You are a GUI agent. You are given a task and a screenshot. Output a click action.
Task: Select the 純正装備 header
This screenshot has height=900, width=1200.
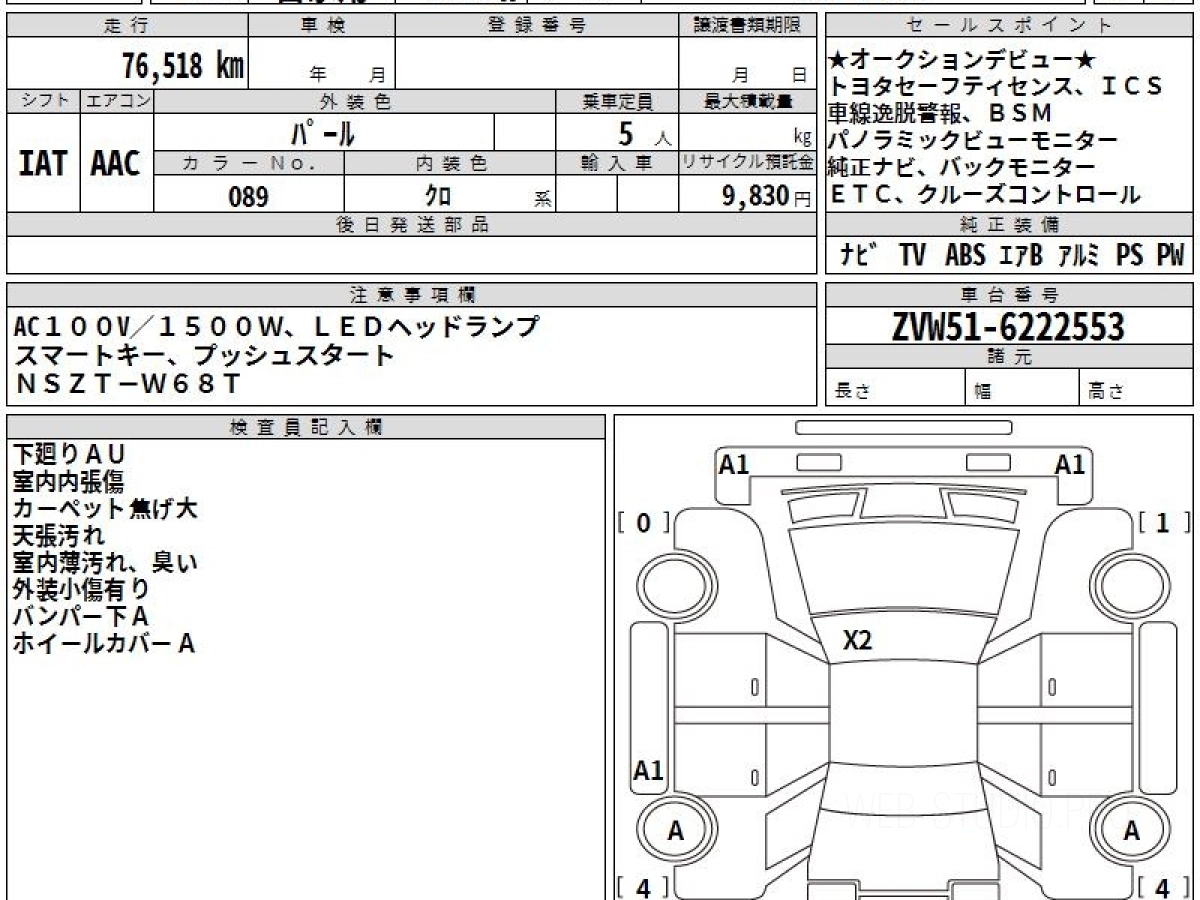(1009, 225)
